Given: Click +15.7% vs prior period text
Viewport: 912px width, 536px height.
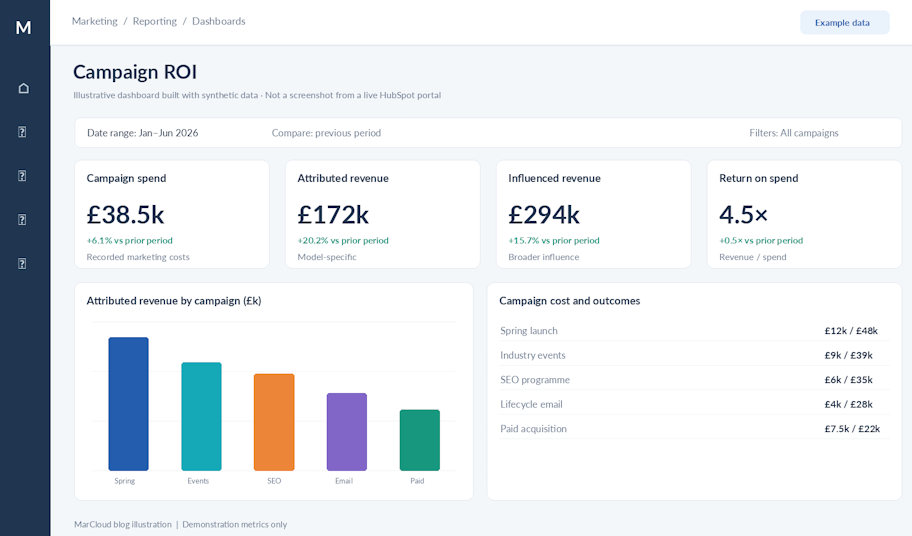Looking at the screenshot, I should (554, 240).
